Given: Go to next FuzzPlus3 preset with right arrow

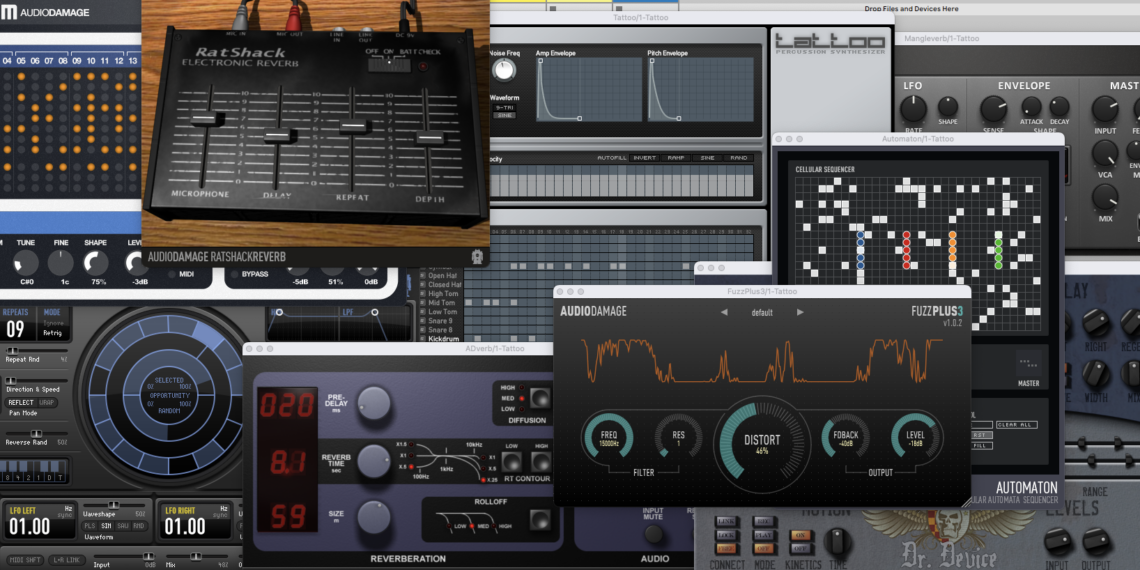Looking at the screenshot, I should [x=800, y=312].
